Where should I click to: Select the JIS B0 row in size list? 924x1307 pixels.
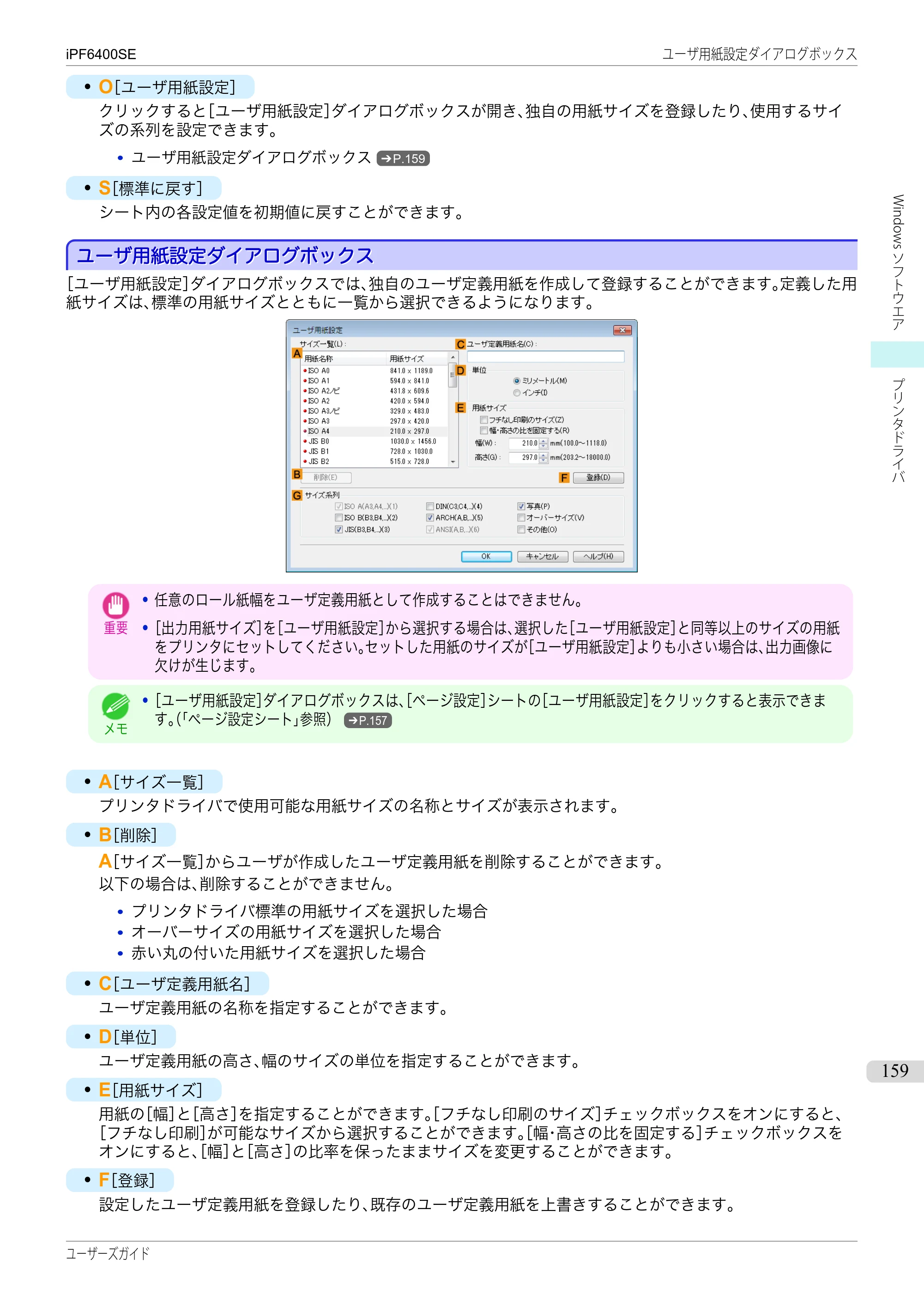[x=375, y=442]
